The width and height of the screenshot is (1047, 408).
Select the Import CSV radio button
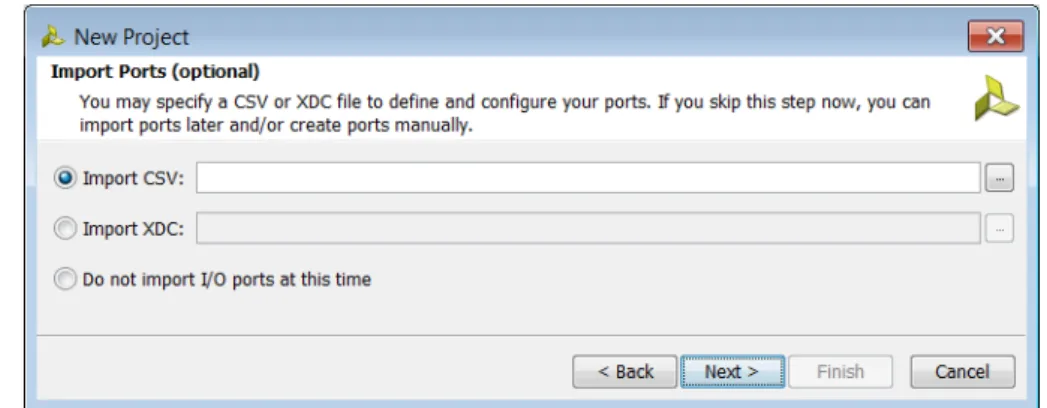click(65, 178)
